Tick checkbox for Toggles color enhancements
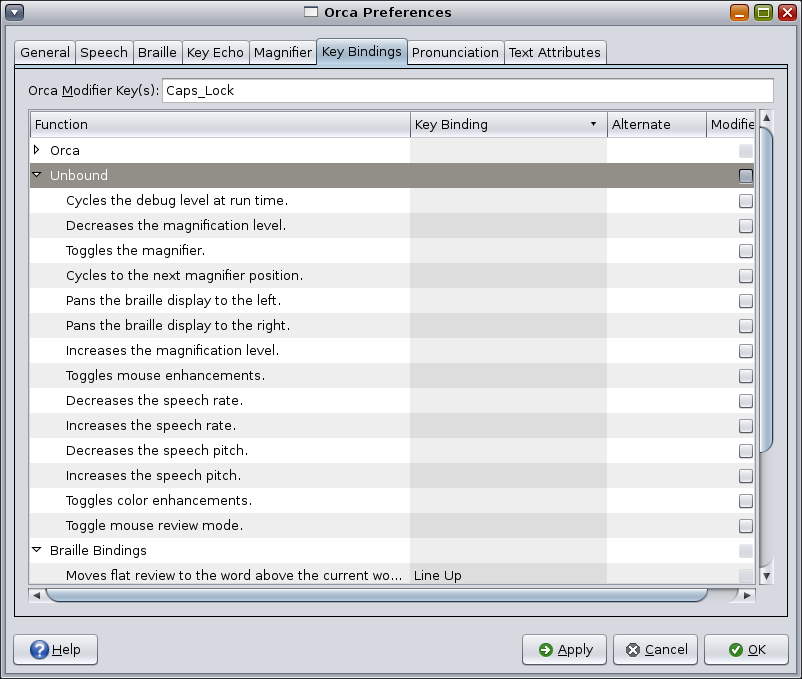This screenshot has width=802, height=679. (x=746, y=502)
